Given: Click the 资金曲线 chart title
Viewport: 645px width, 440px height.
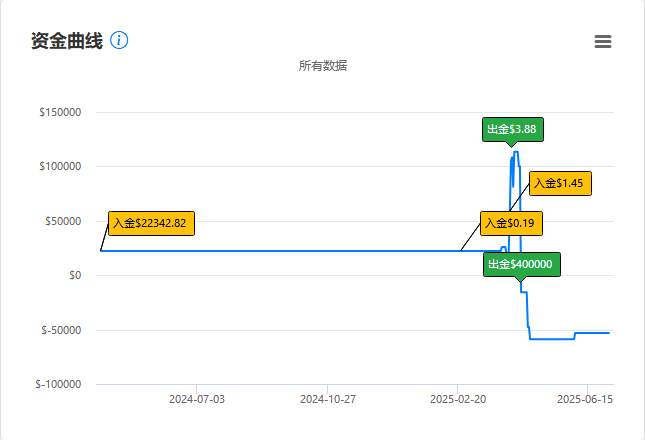Looking at the screenshot, I should (67, 41).
